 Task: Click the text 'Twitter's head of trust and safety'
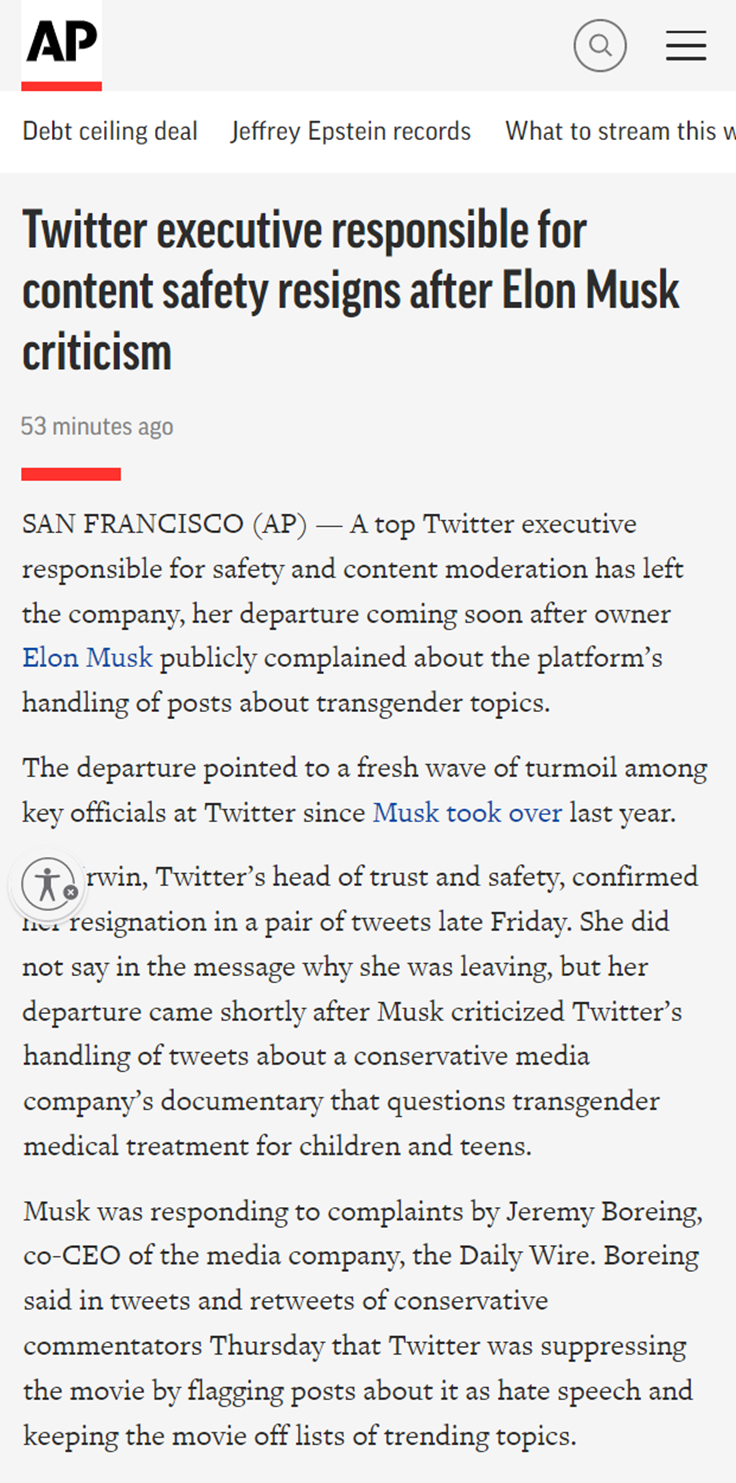coord(351,877)
